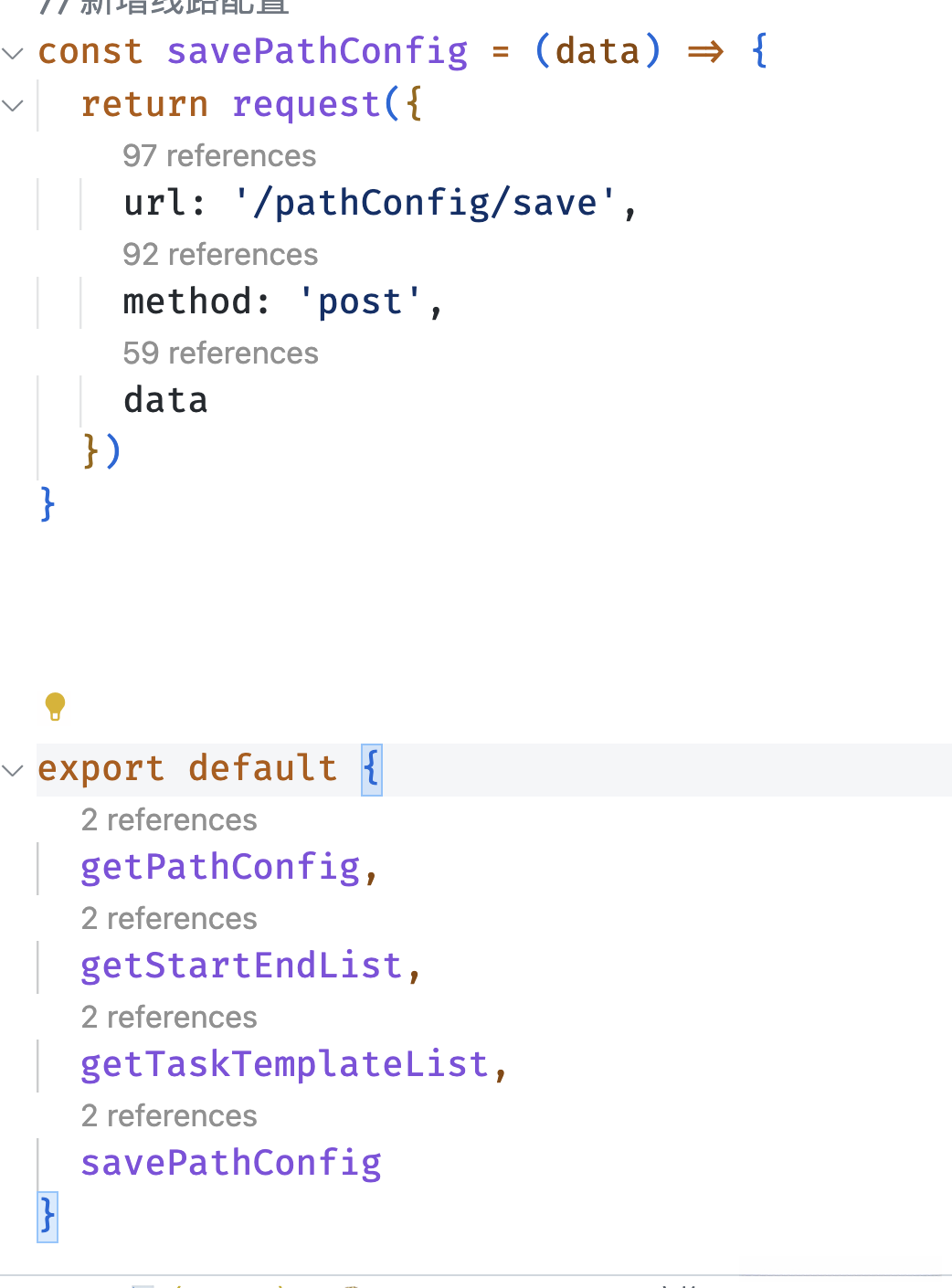Place cursor in '/pathConfig/save' URL string

tap(425, 204)
